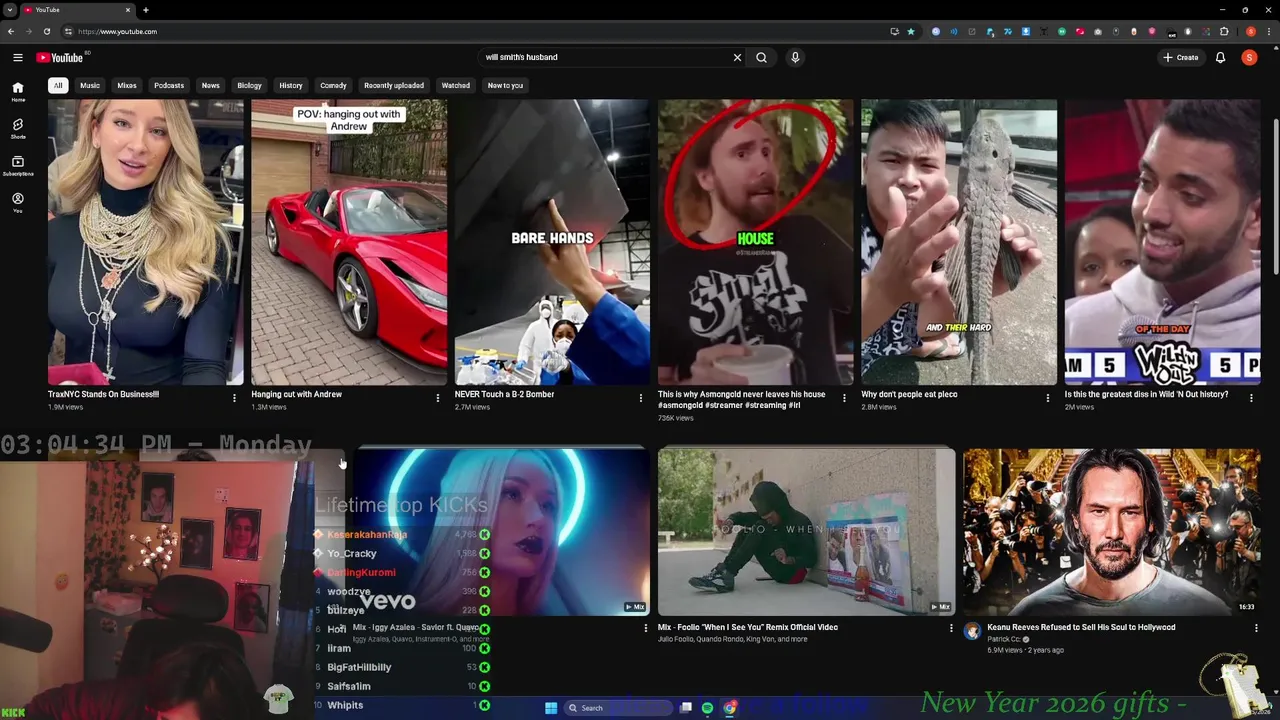This screenshot has width=1280, height=720.
Task: Open the Chrome extensions puzzle icon
Action: click(1224, 31)
